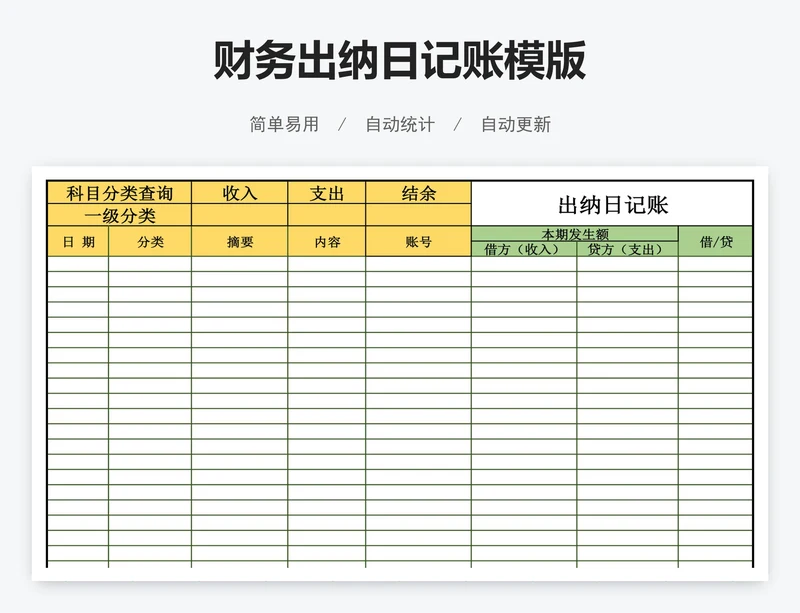Click the first empty cell under 日 期
This screenshot has width=800, height=613.
coord(78,264)
